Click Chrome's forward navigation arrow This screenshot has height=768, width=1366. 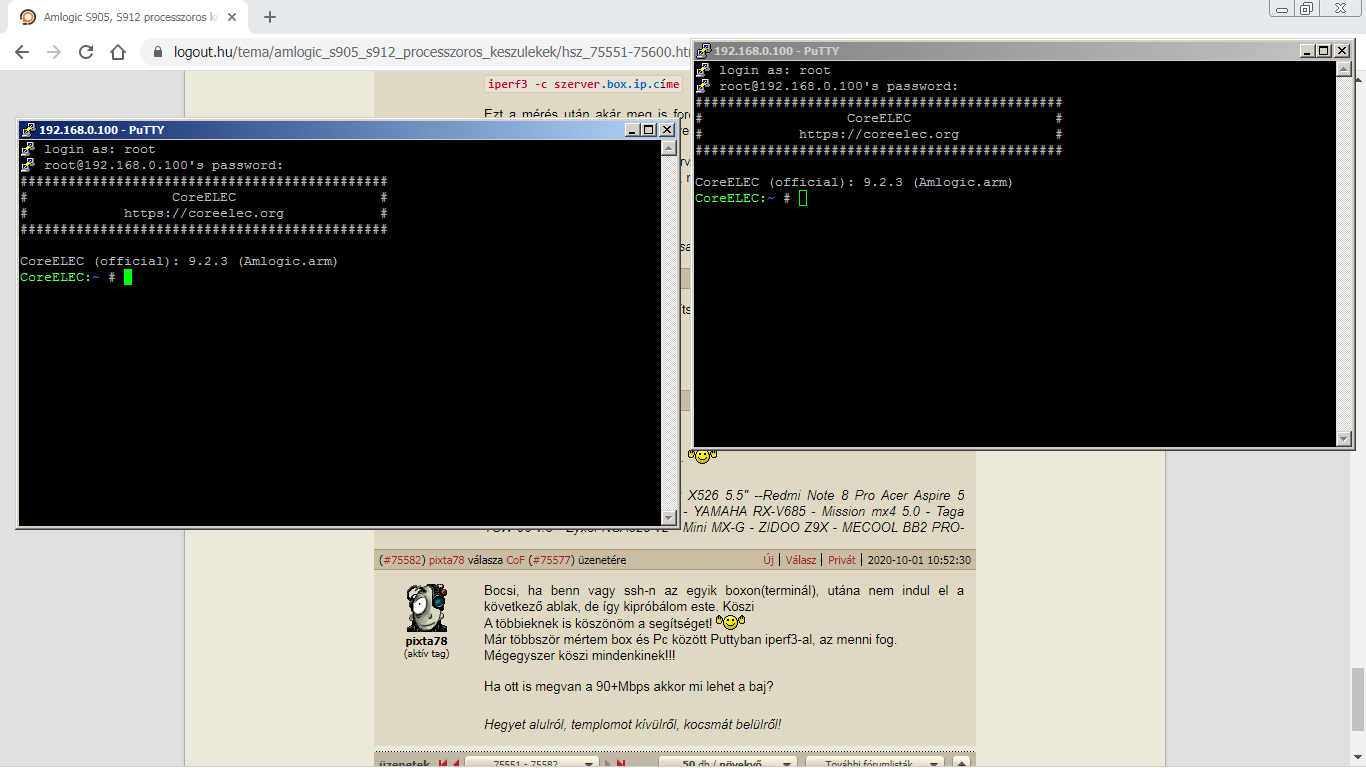point(54,52)
